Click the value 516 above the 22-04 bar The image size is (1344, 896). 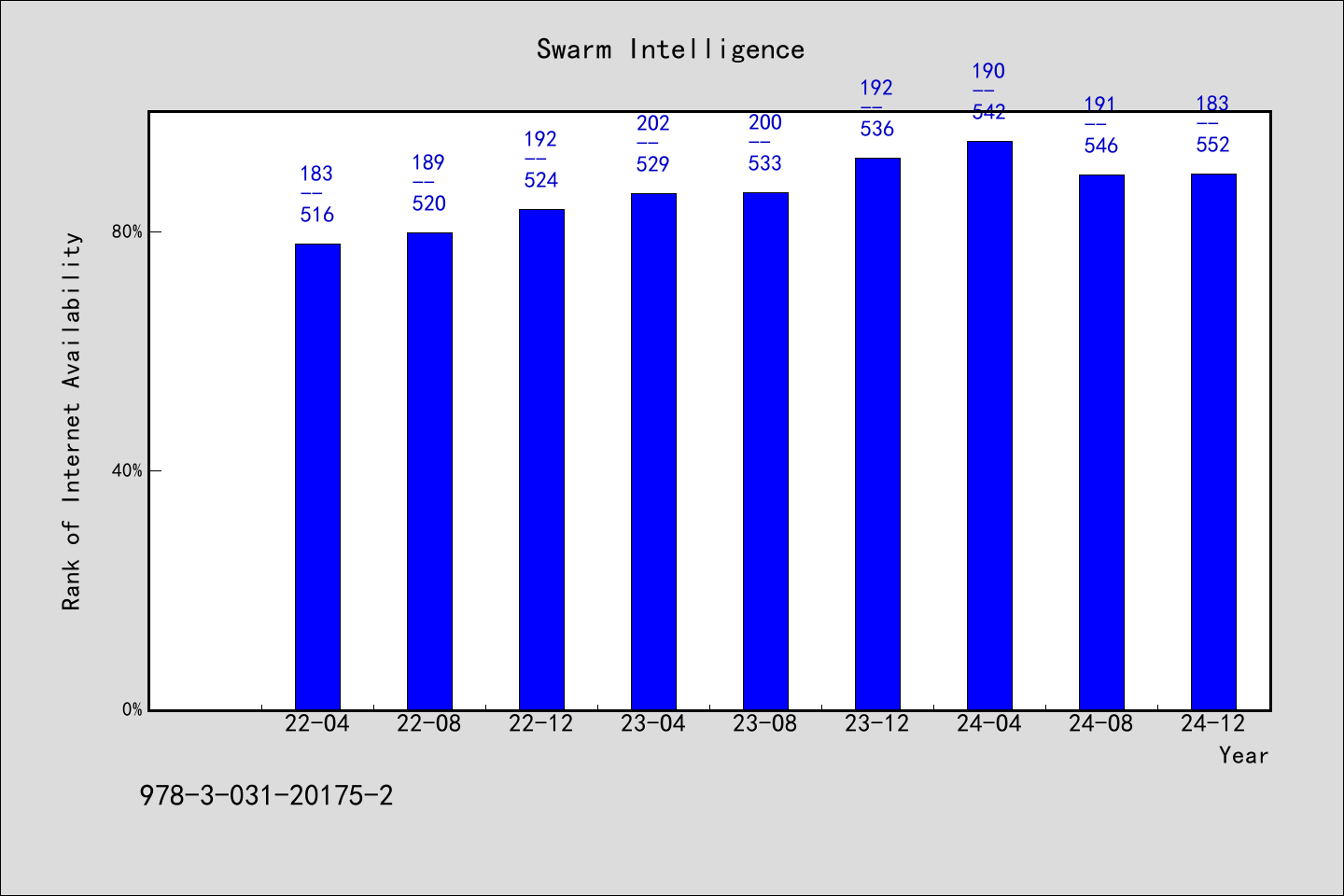tap(317, 215)
